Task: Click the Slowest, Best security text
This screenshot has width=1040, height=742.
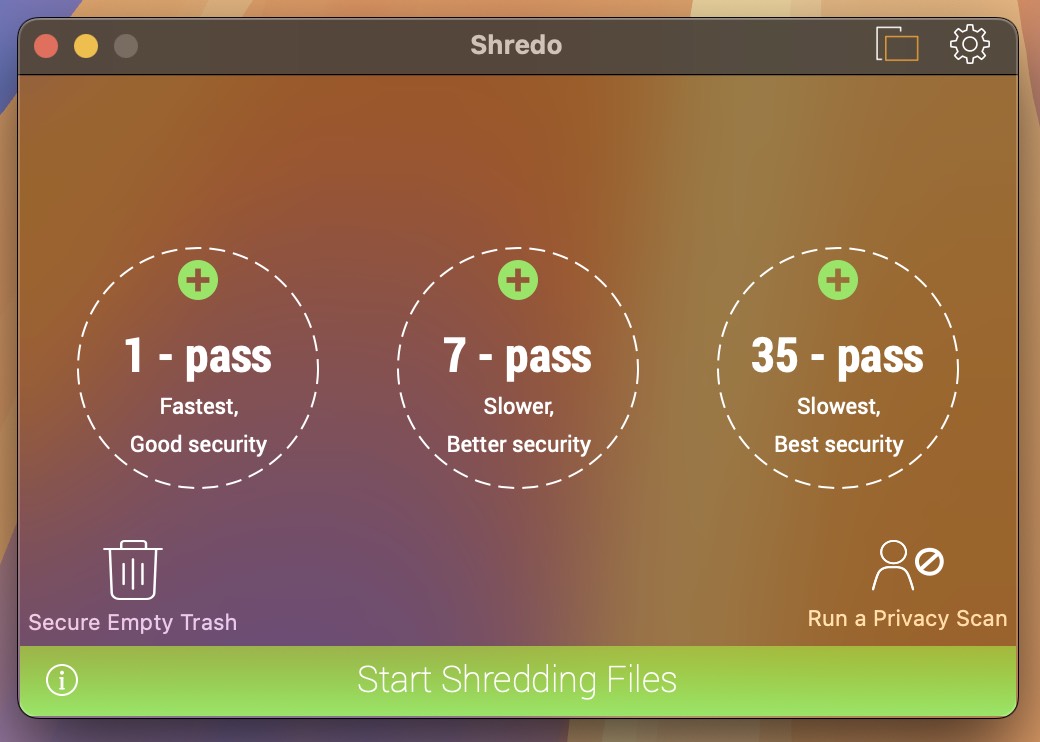Action: (838, 425)
